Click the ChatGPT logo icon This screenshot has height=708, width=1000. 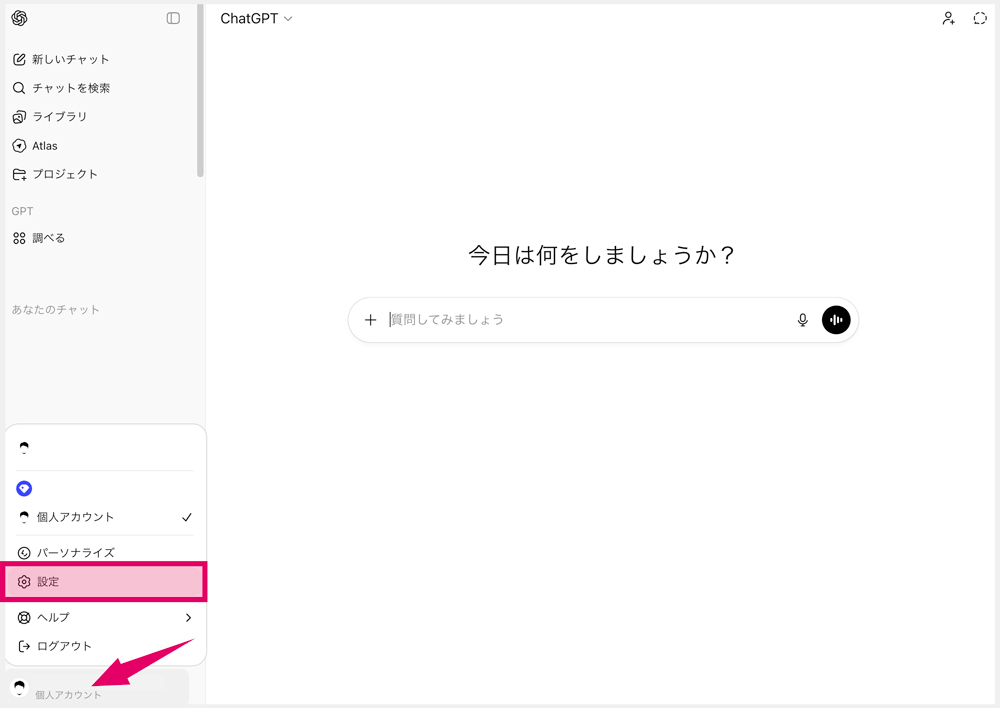coord(19,18)
